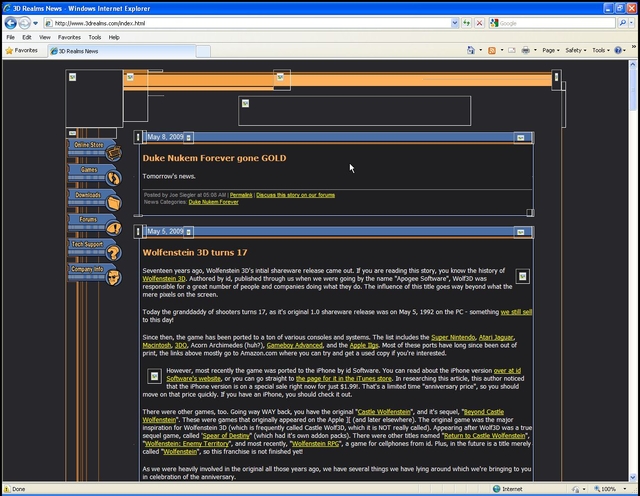Open the Castle Wolfenstein link
The height and width of the screenshot is (496, 640).
pos(384,411)
